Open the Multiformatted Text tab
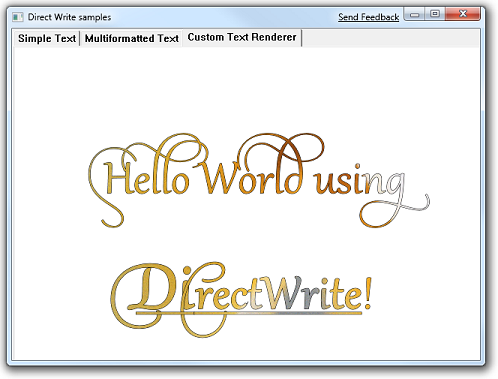This screenshot has width=498, height=379. (132, 38)
